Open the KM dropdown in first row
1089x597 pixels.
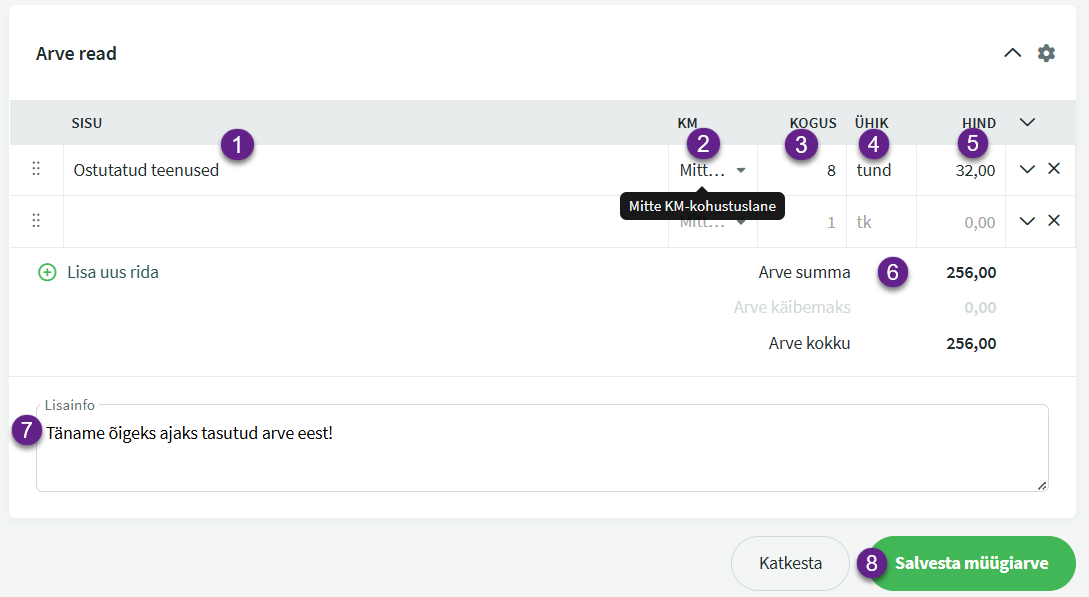click(712, 170)
